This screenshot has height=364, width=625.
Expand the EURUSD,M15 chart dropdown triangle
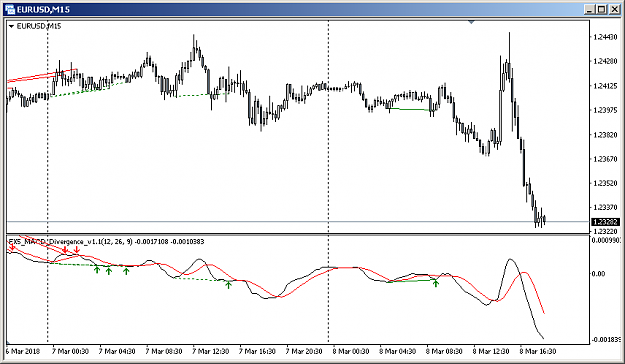coord(12,26)
